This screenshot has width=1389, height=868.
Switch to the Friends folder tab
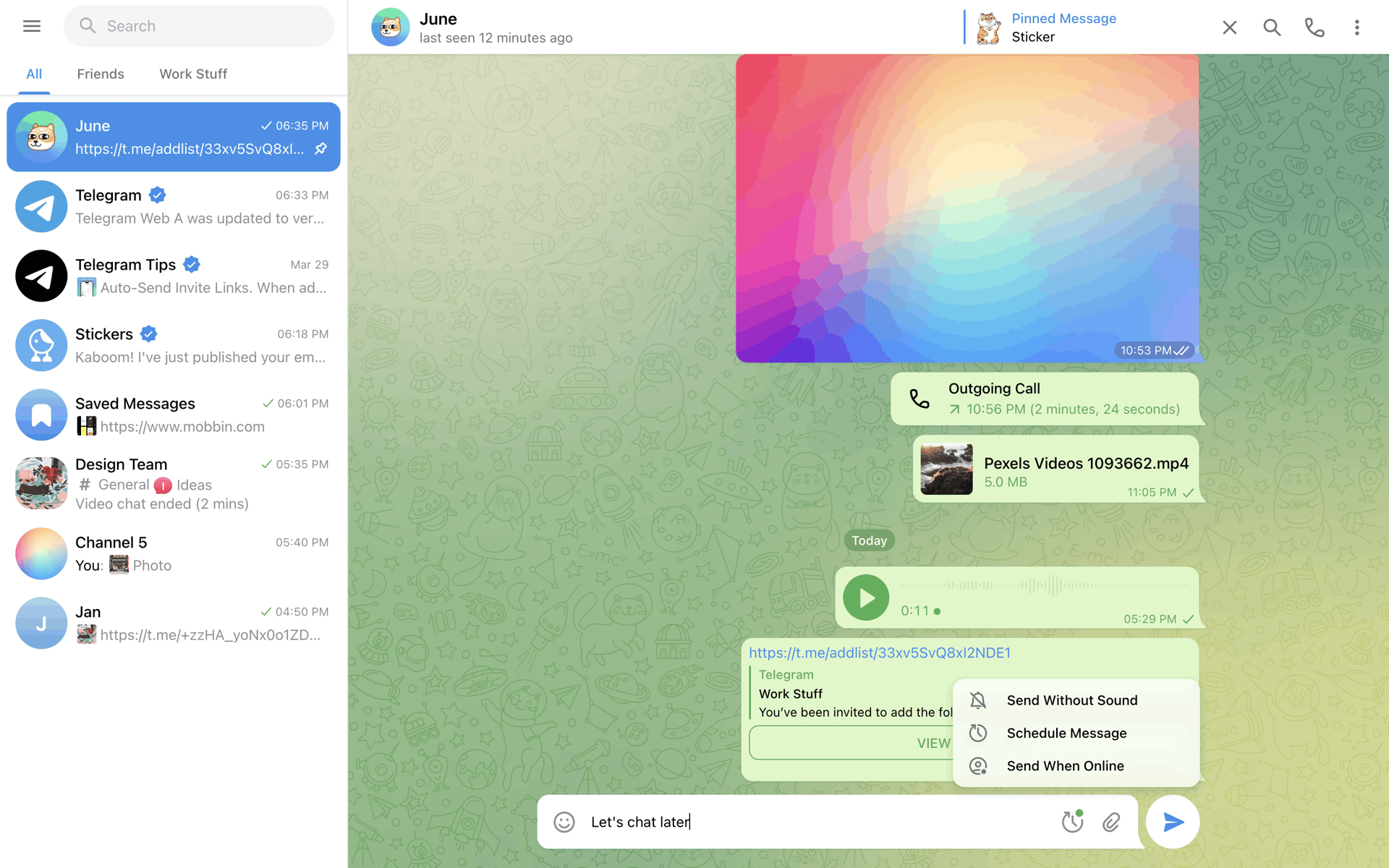tap(101, 74)
